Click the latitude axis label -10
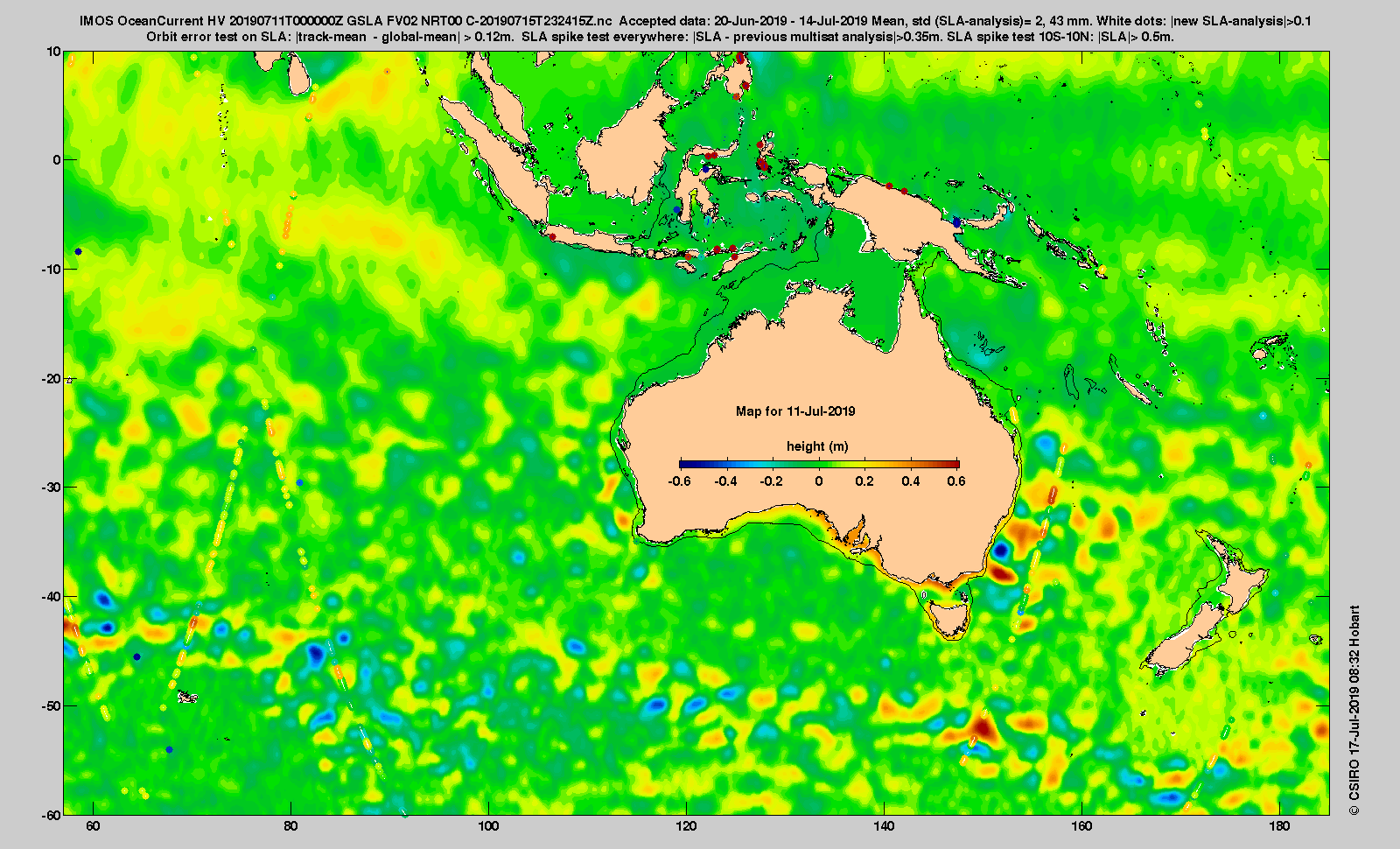This screenshot has width=1400, height=849. tap(52, 270)
